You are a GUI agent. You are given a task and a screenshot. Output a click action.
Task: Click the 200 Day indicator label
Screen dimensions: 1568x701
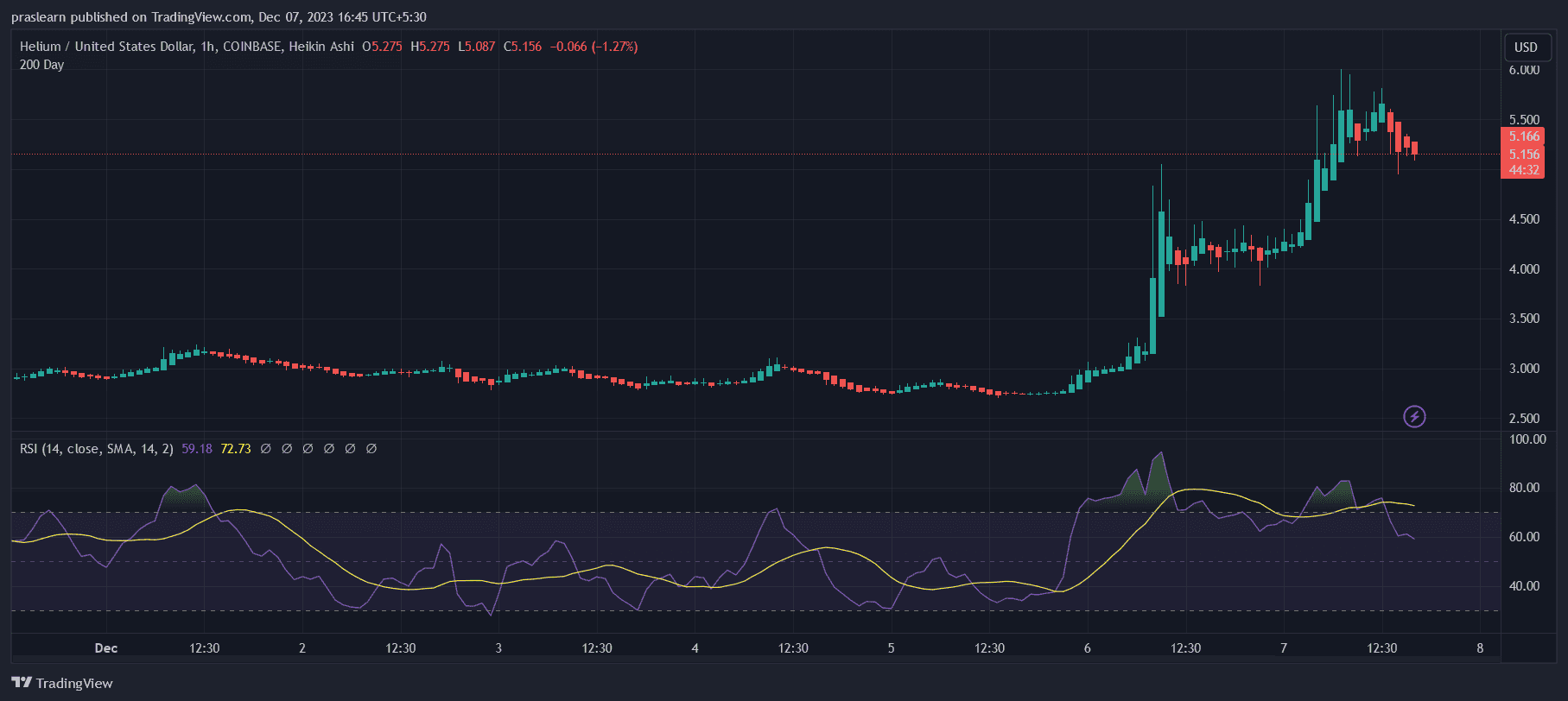pos(41,65)
